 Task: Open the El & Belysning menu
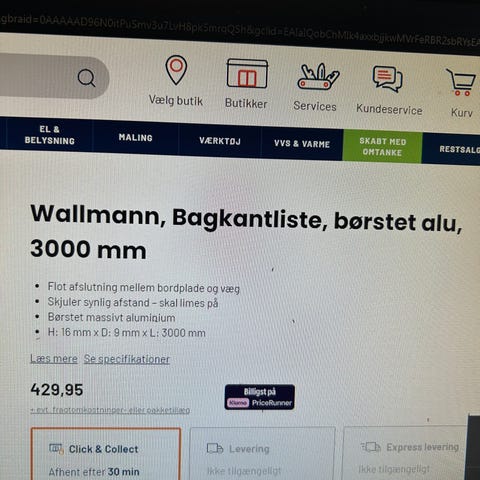(x=50, y=135)
